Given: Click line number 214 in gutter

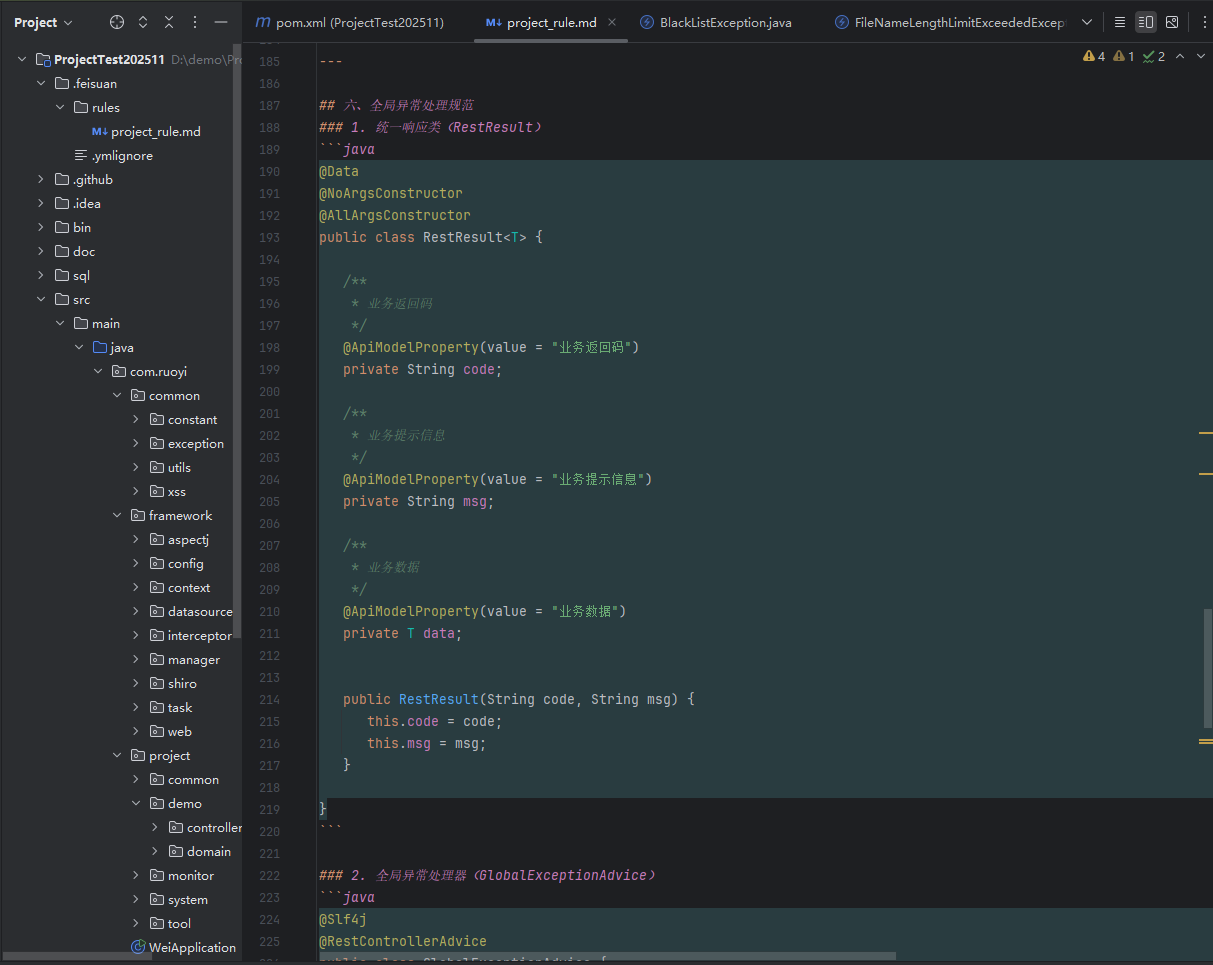Looking at the screenshot, I should pyautogui.click(x=269, y=699).
